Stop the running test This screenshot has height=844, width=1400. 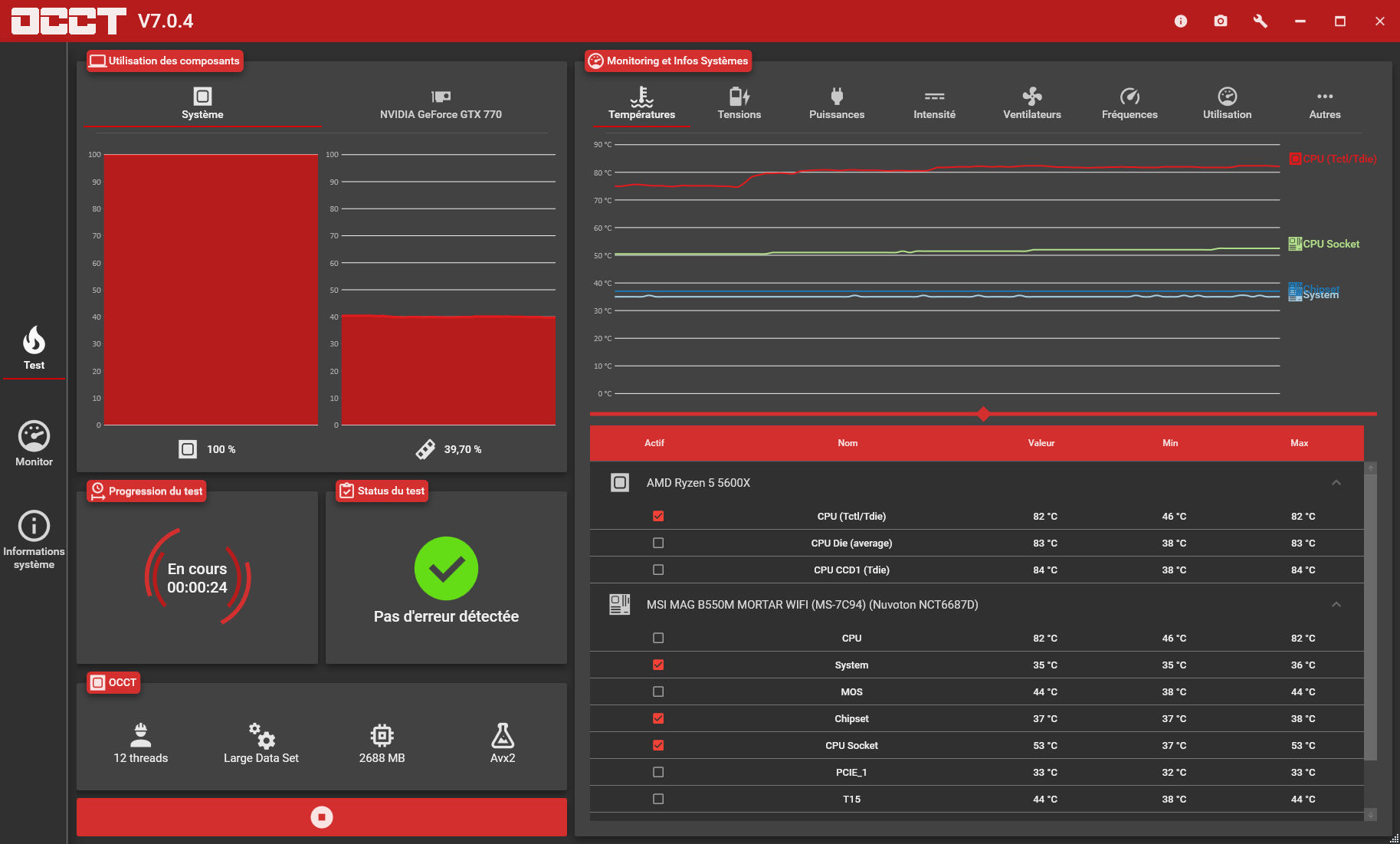322,817
